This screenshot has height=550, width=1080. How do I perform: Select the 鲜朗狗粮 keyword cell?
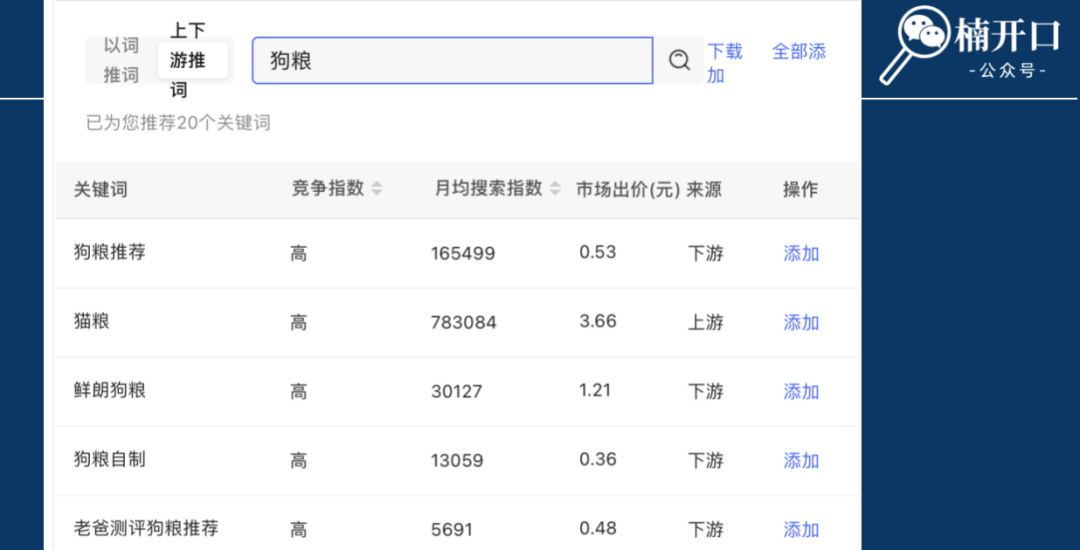coord(110,390)
